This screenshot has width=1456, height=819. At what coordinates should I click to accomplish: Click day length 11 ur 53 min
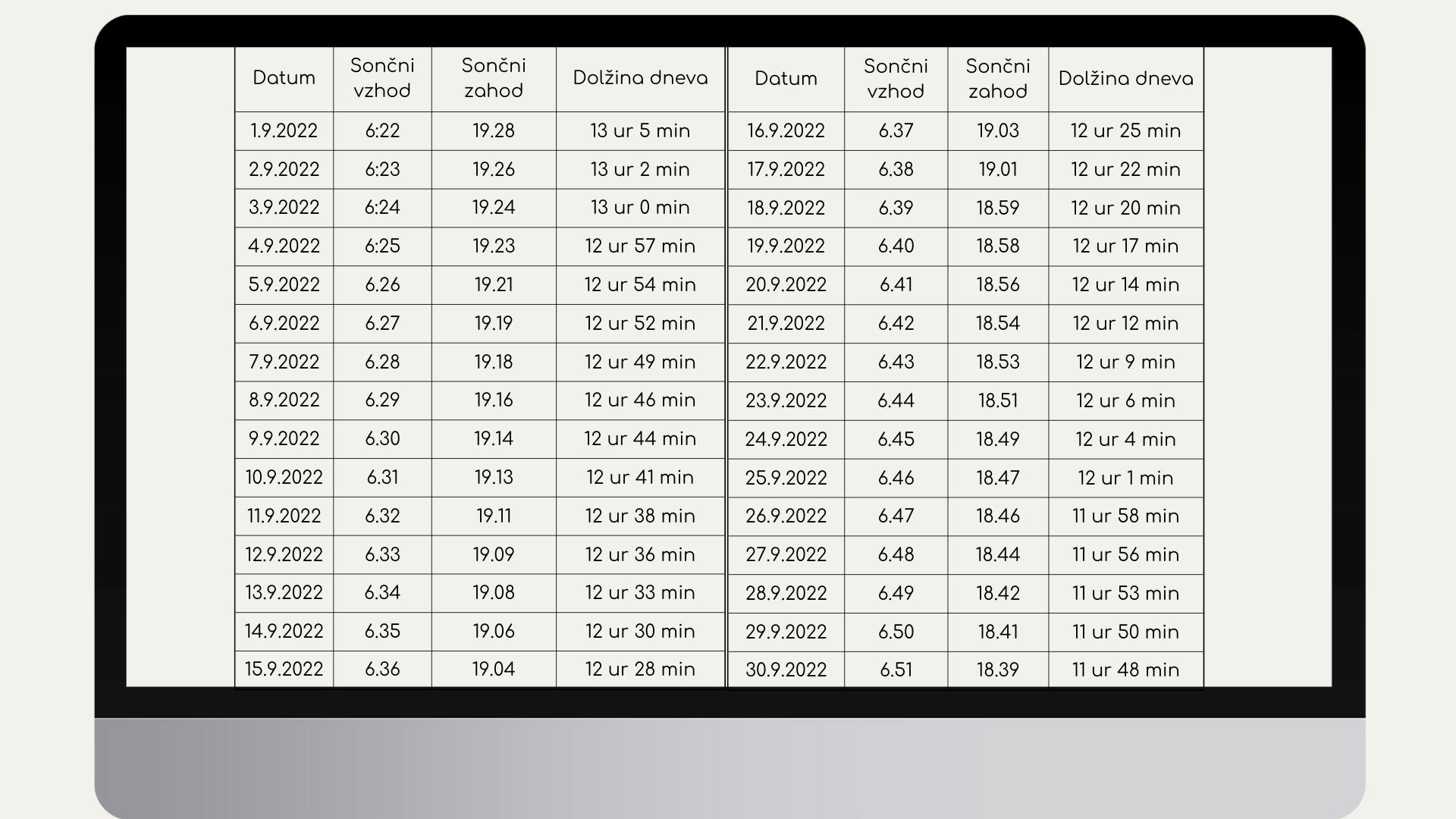tap(1125, 594)
